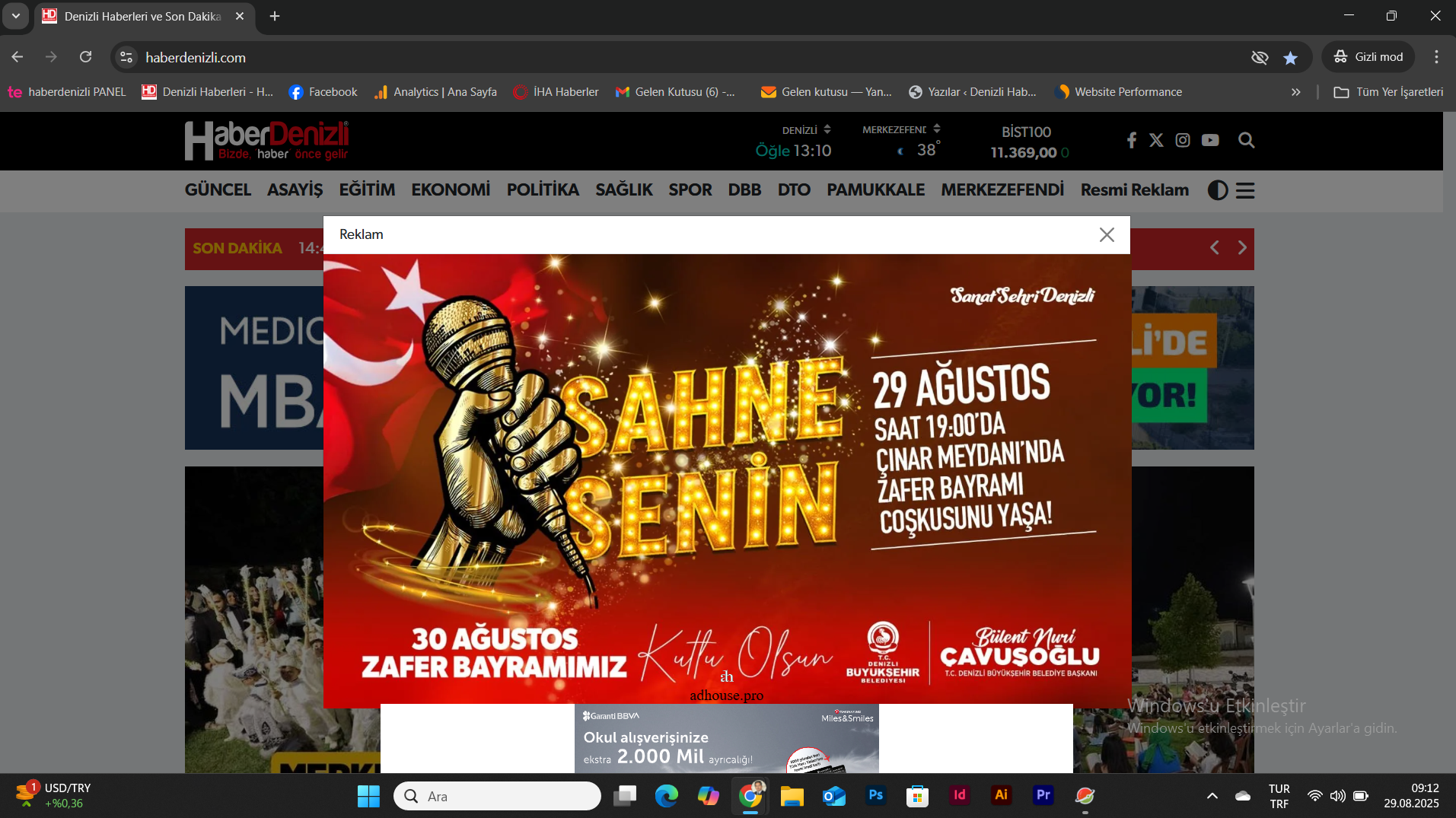Close the Reklam popup ad
This screenshot has height=818, width=1456.
click(1107, 235)
